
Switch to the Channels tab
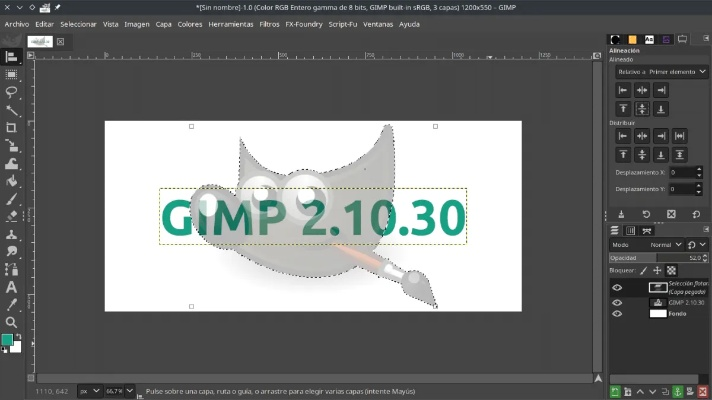coord(630,231)
